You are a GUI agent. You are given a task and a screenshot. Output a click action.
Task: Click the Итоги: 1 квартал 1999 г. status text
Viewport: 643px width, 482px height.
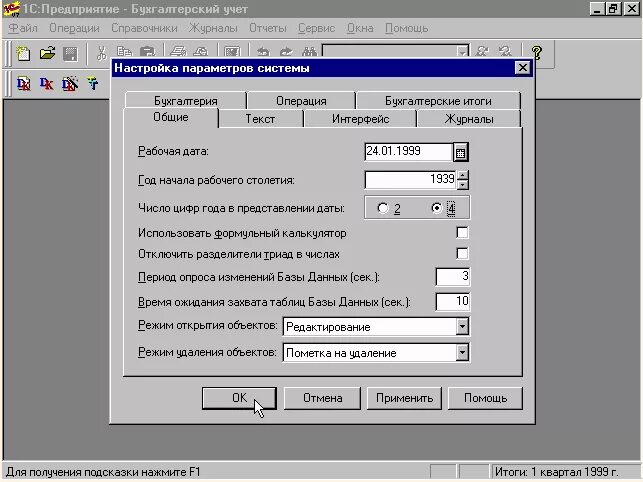click(x=556, y=472)
